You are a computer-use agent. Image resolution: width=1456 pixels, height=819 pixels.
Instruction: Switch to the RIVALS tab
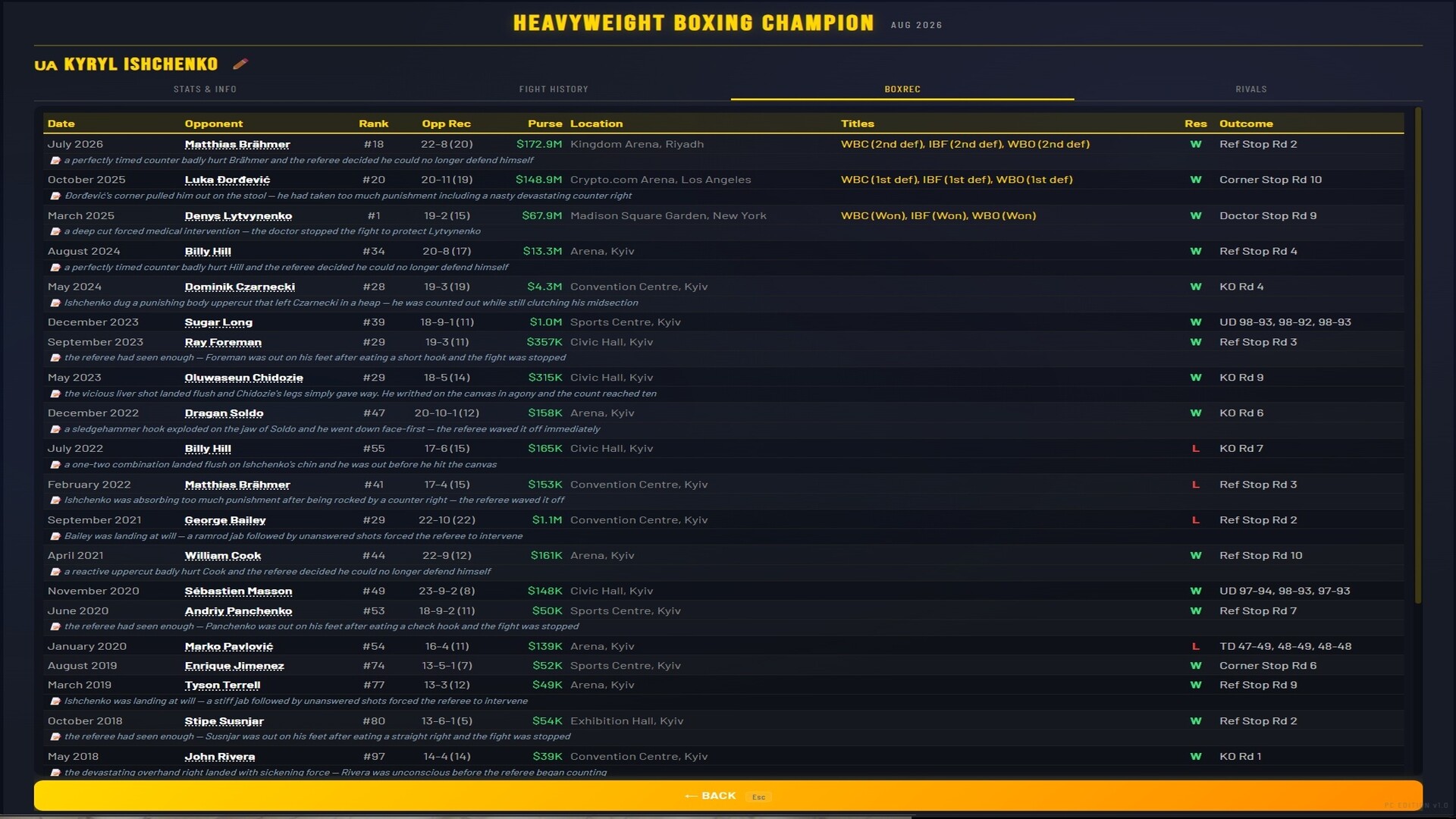point(1250,89)
